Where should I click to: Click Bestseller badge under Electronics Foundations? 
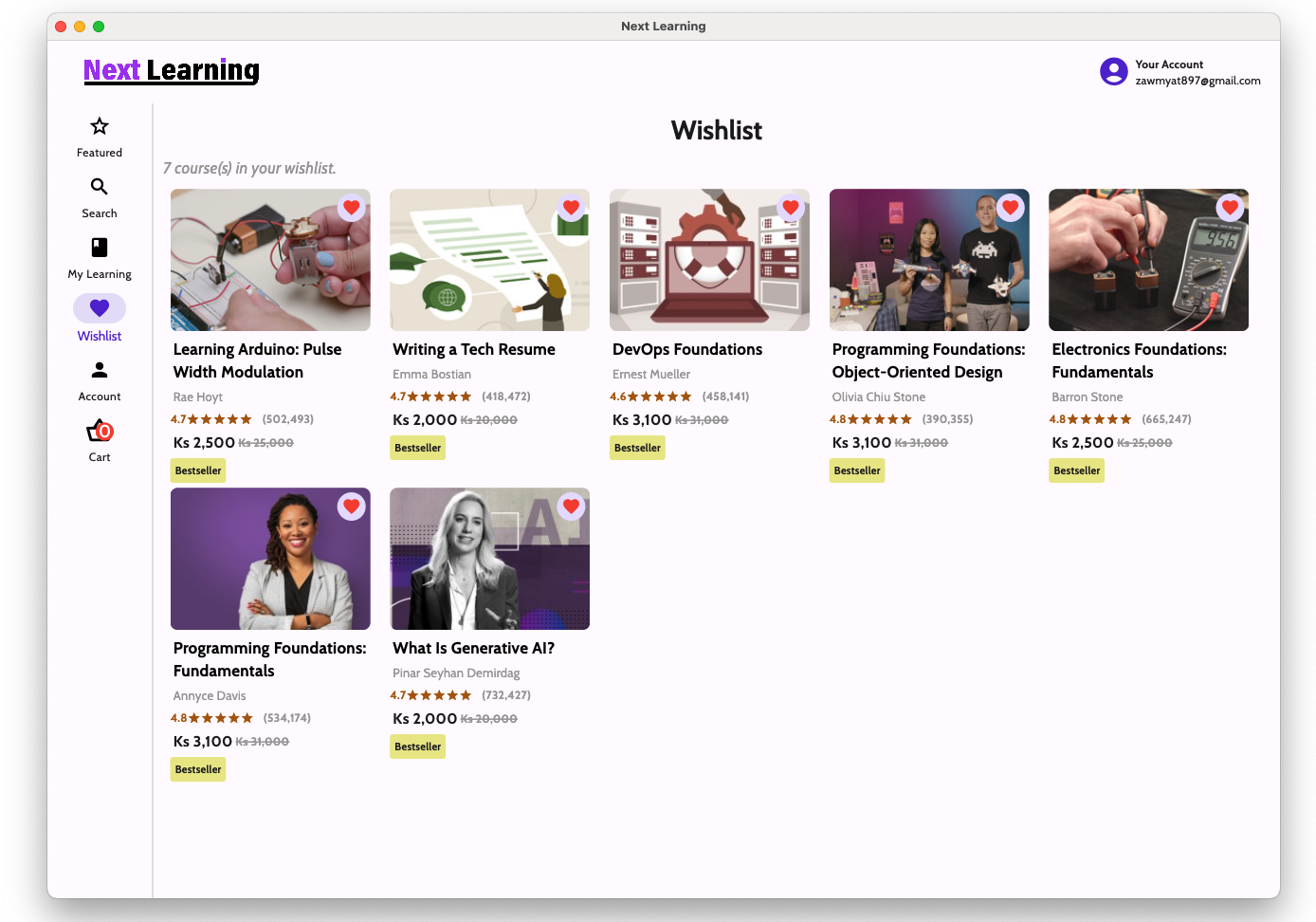tap(1076, 470)
